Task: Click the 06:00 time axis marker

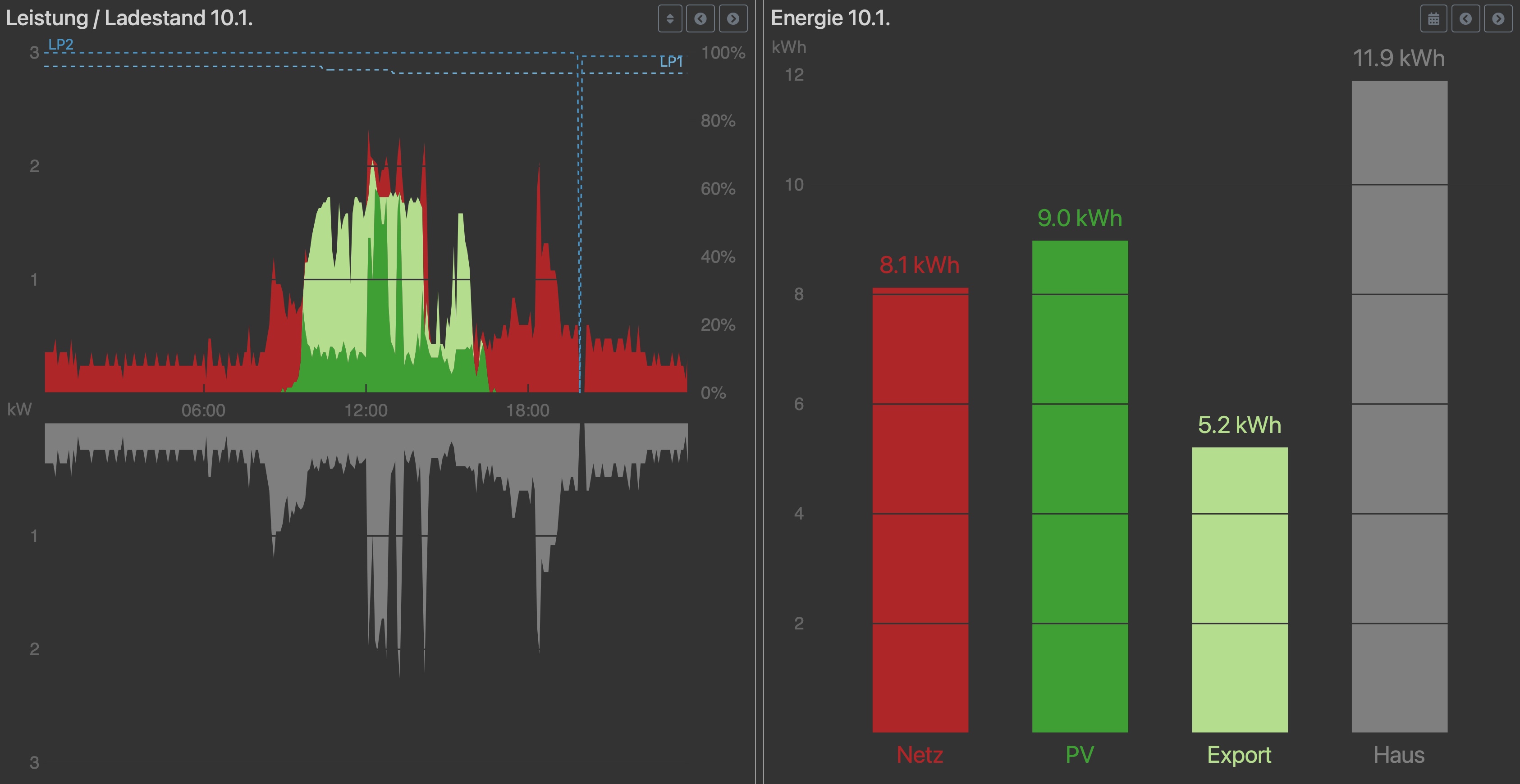Action: [x=204, y=410]
